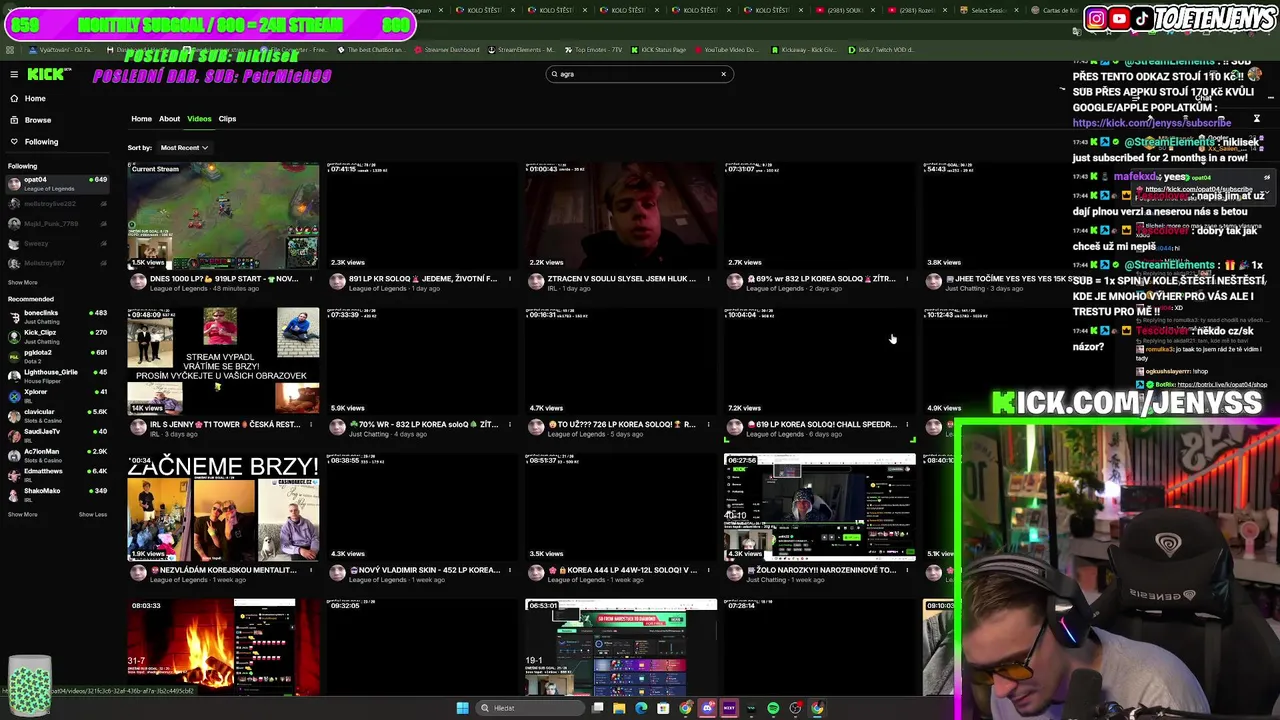Open the Most Recent sort dropdown
This screenshot has width=1280, height=720.
click(184, 148)
